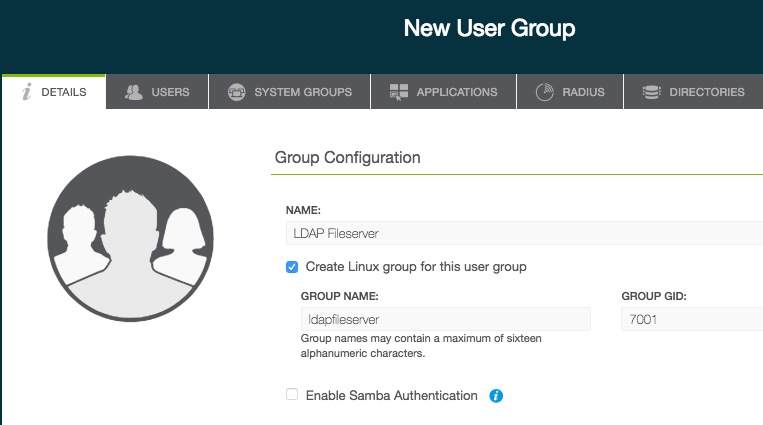Select the RADIUS tab
763x425 pixels.
point(570,92)
